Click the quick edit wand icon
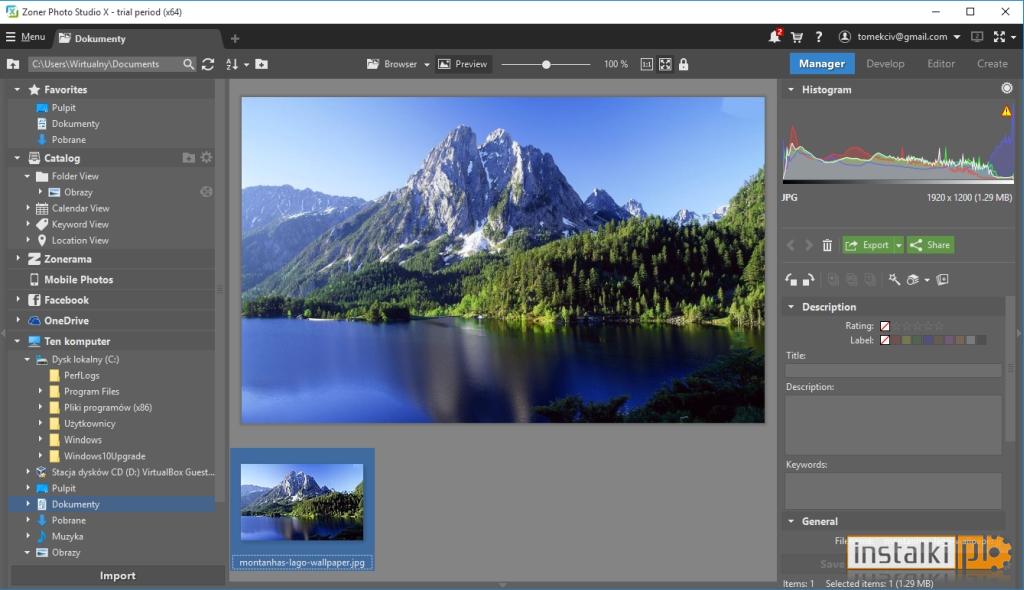The width and height of the screenshot is (1024, 590). point(894,280)
